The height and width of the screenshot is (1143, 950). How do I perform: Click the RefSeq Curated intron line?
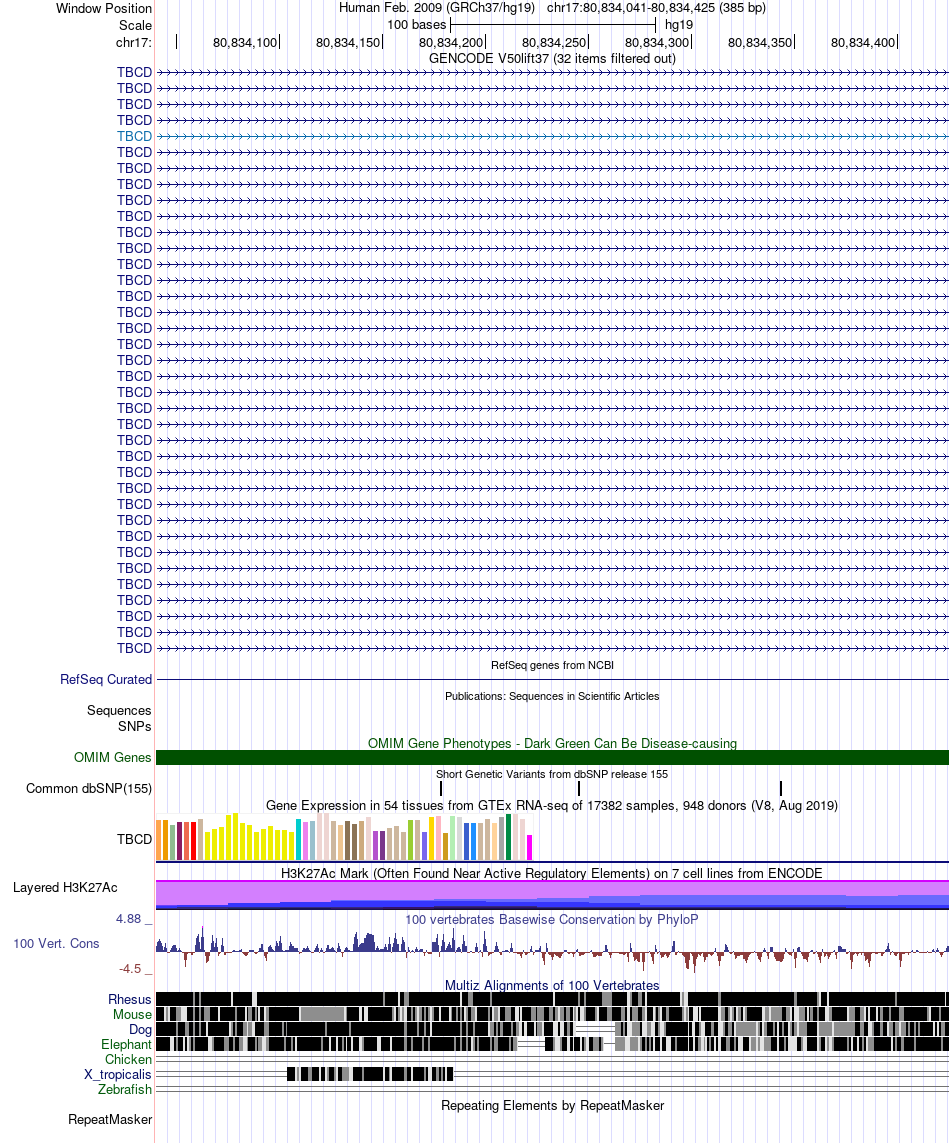coord(553,679)
